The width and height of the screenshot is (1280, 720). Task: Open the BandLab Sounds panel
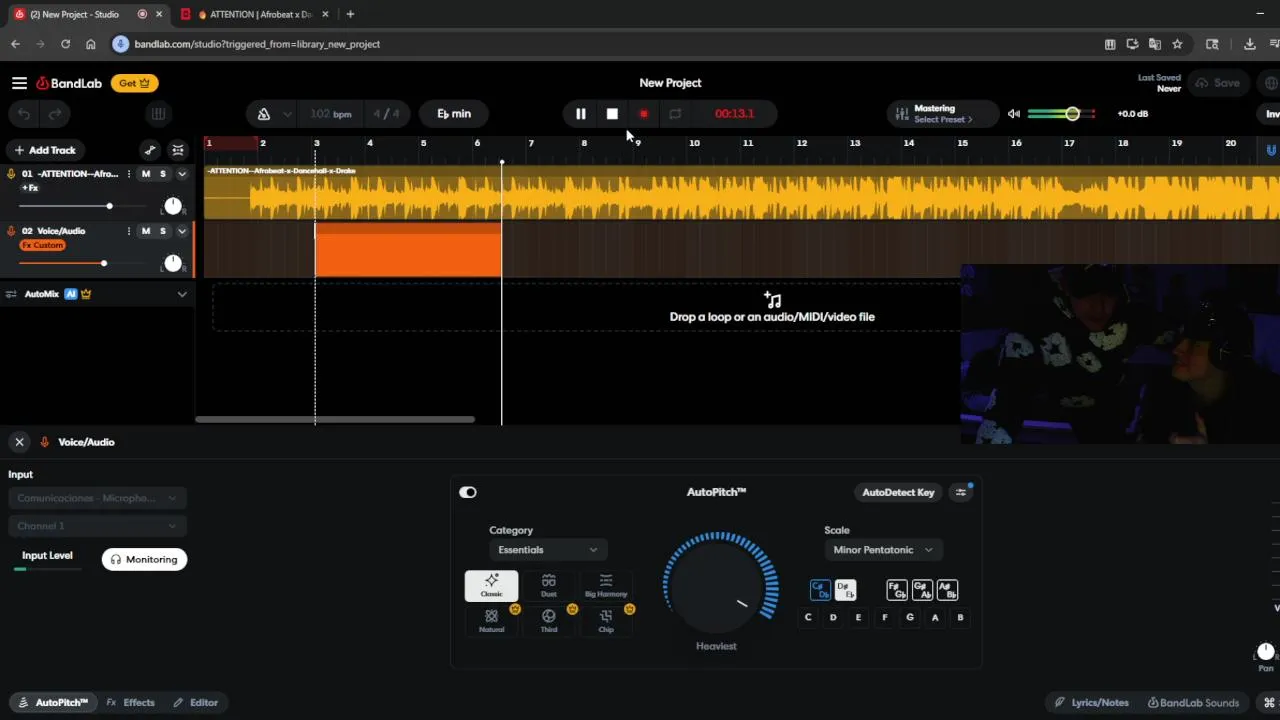click(1193, 703)
